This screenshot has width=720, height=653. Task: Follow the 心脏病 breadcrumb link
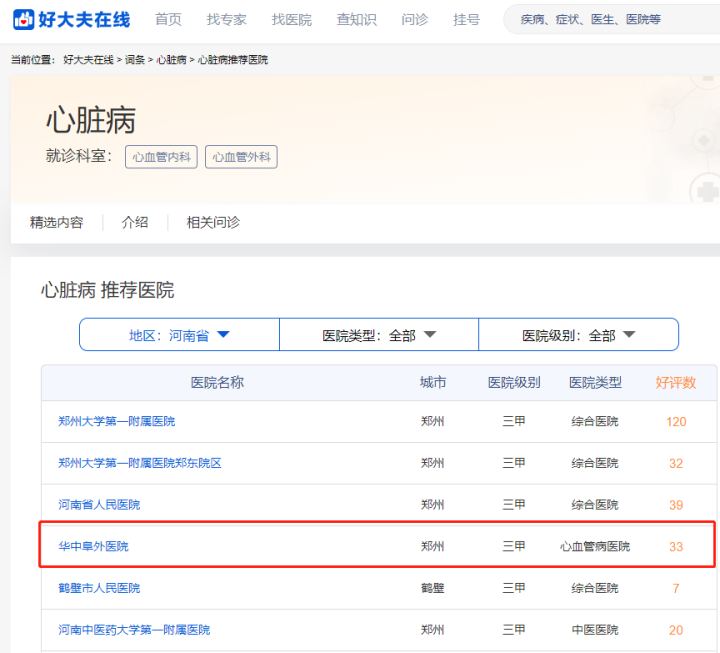(x=171, y=60)
